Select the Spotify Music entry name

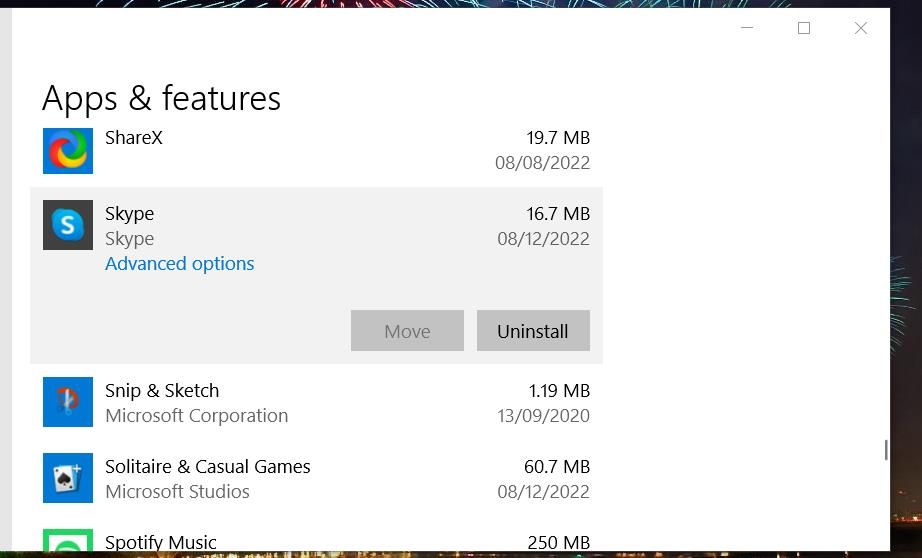[161, 542]
